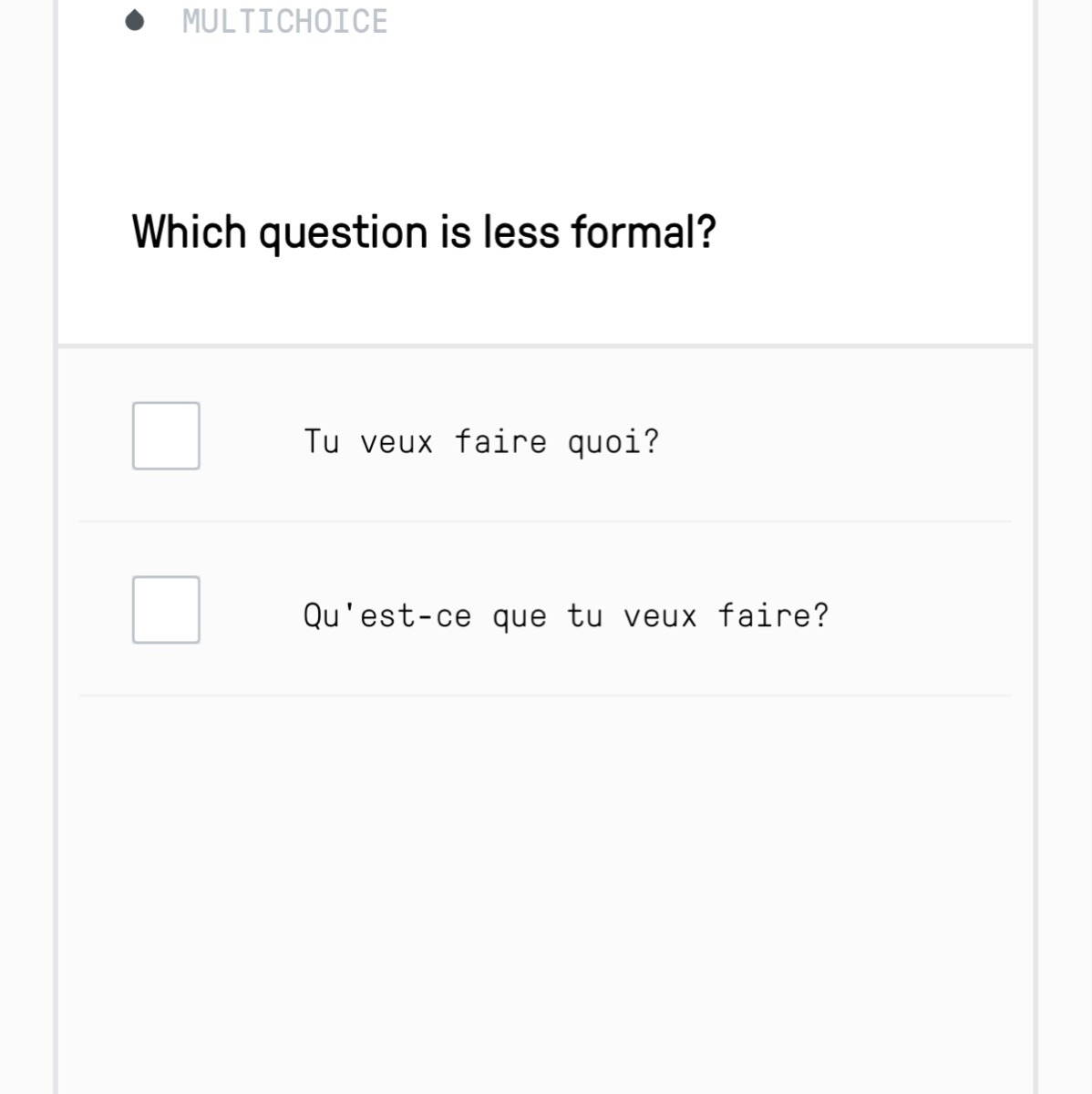Click the heading "Which question is less formal?"
Screen dimensions: 1092x1094
pos(424,232)
